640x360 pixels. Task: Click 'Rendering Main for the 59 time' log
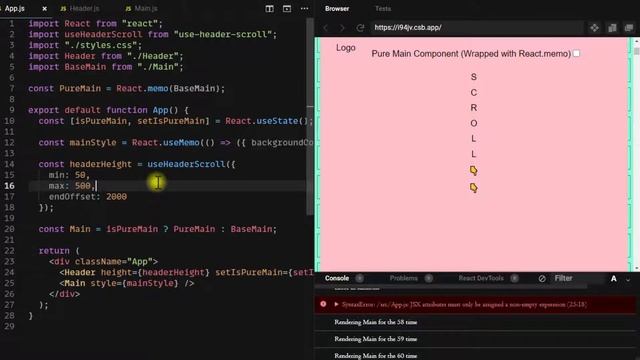pyautogui.click(x=376, y=339)
